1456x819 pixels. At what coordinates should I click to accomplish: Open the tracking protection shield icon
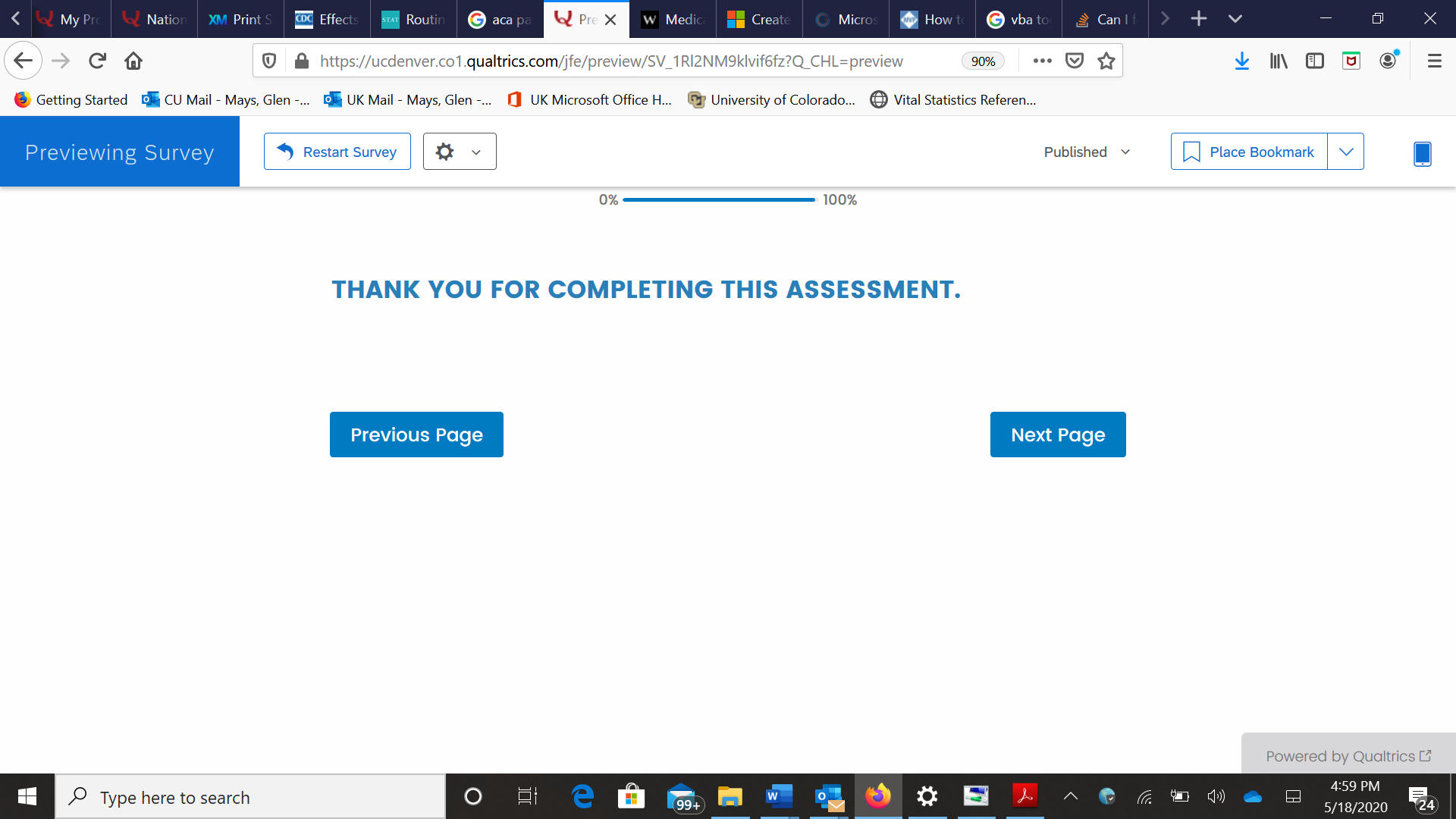pos(269,61)
